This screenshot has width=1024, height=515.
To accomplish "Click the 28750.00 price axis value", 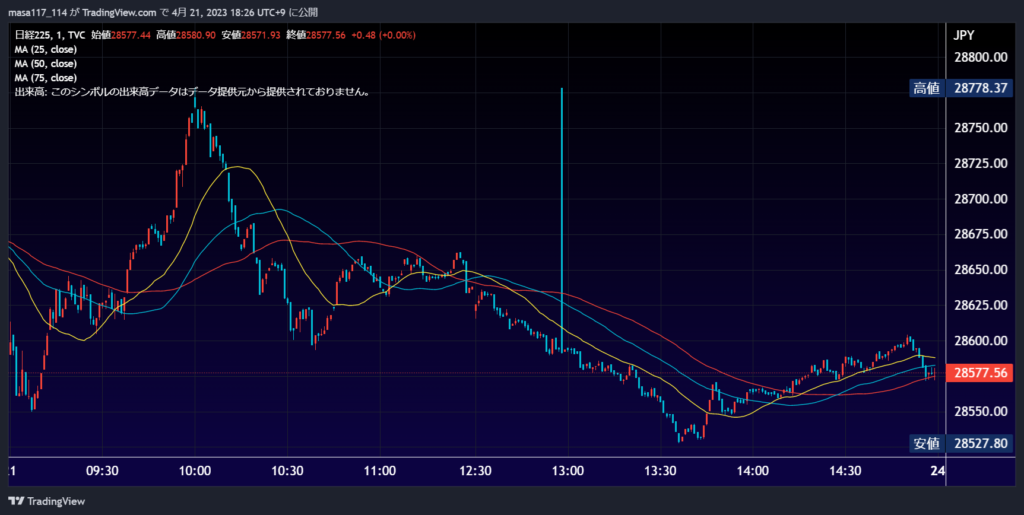I will (981, 128).
